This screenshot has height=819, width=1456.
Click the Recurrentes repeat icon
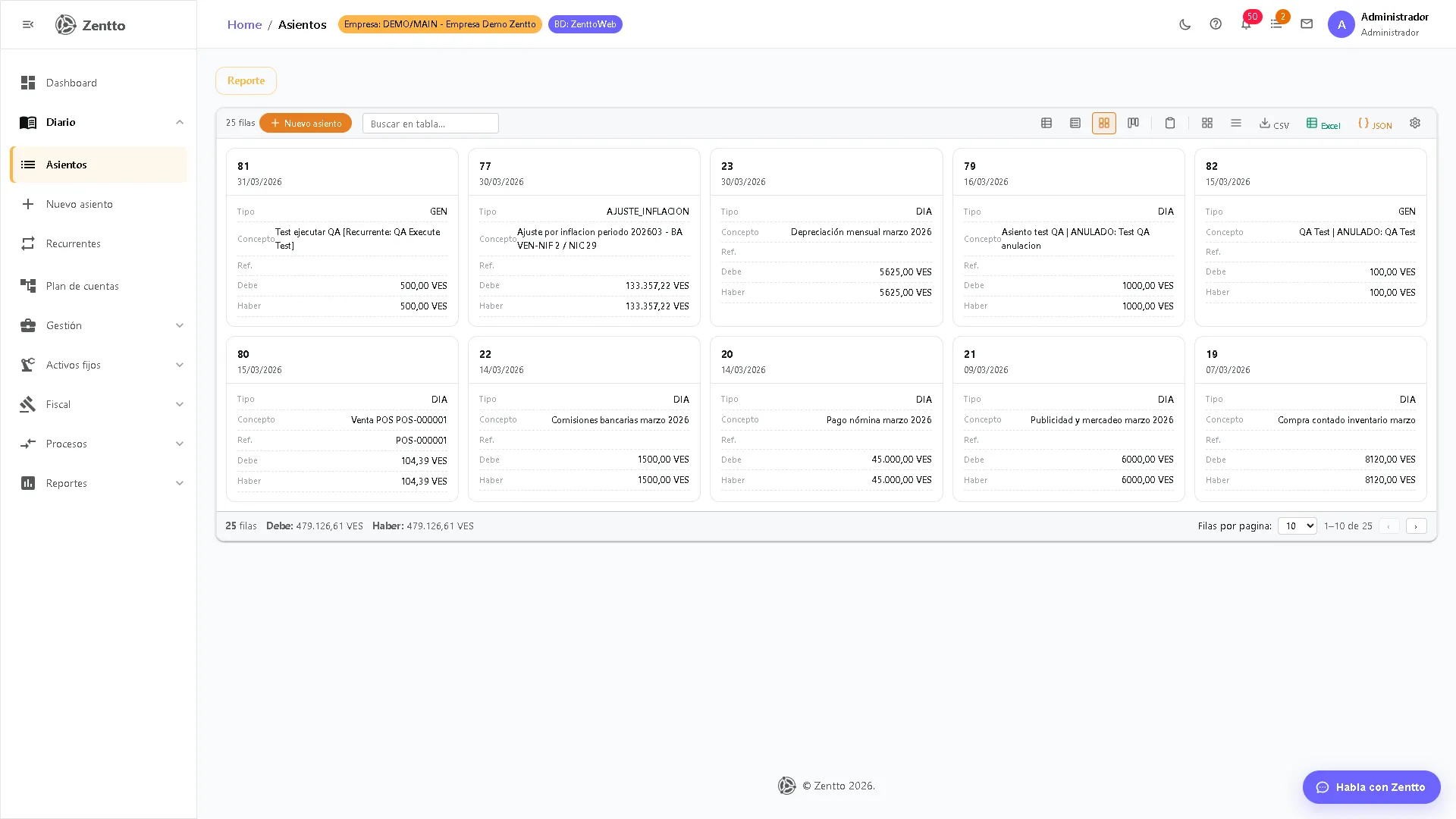click(28, 243)
